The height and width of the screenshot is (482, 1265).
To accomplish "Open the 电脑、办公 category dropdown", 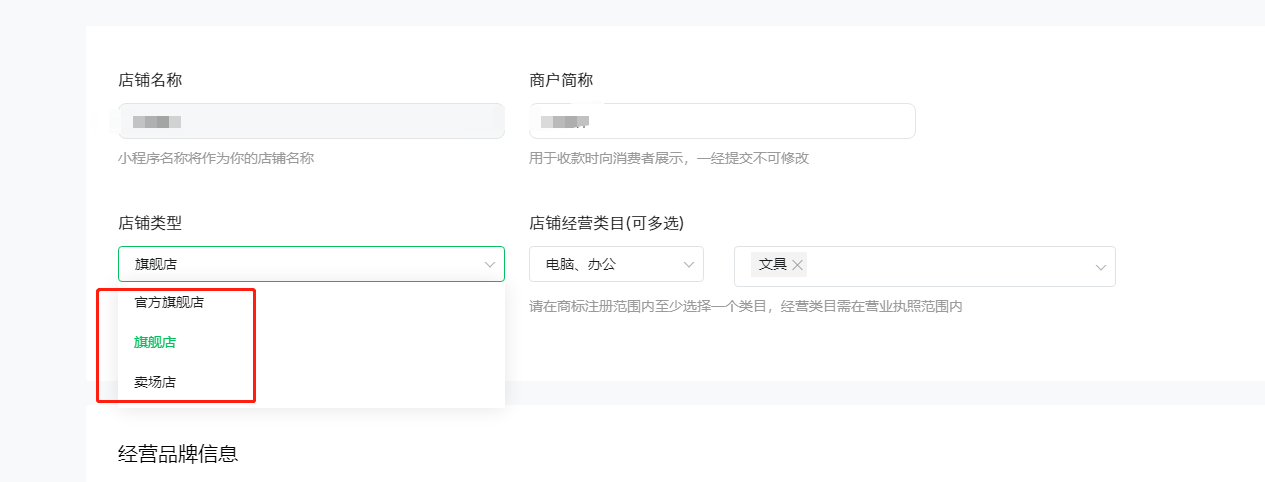I will (x=616, y=264).
